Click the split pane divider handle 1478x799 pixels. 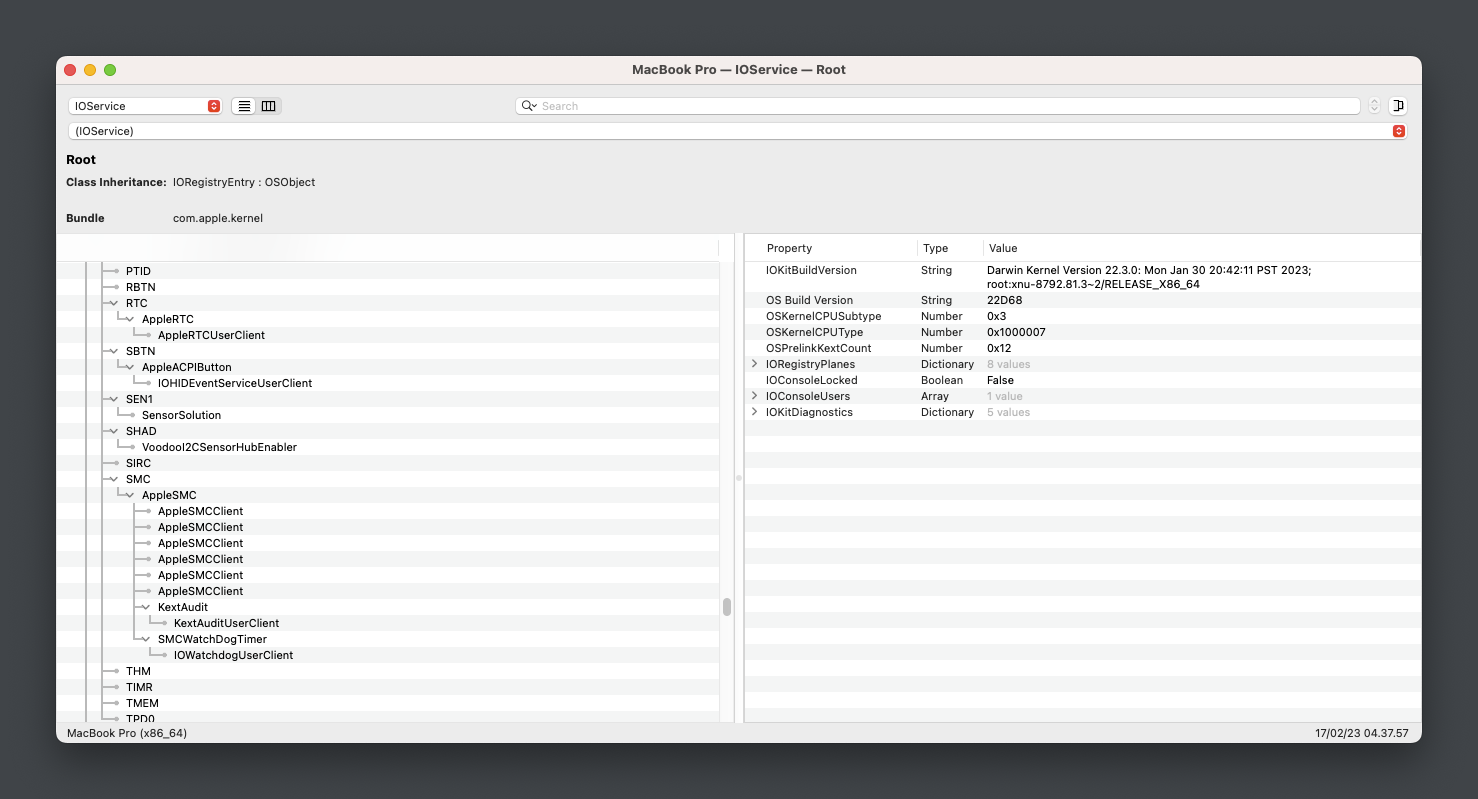[739, 478]
